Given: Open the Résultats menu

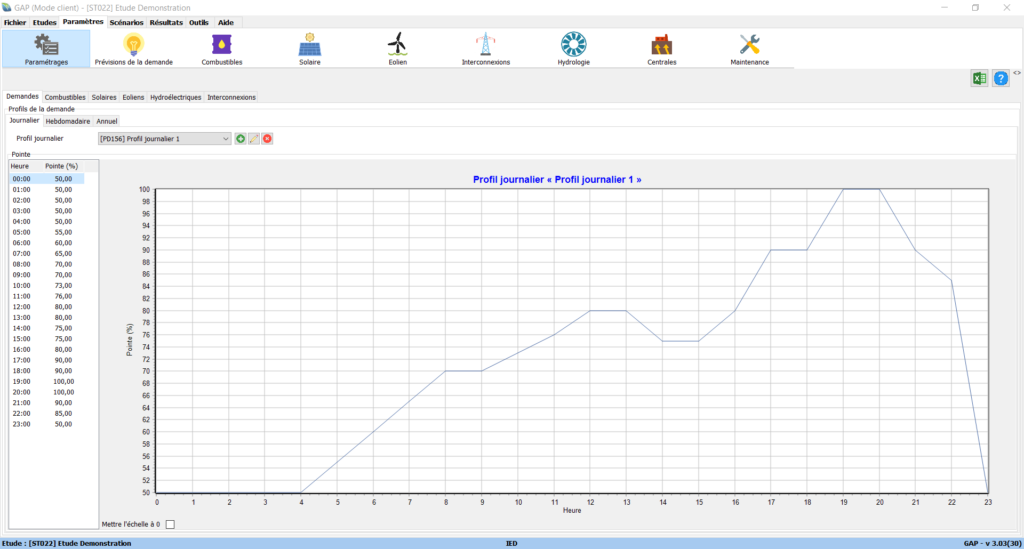Looking at the screenshot, I should pyautogui.click(x=166, y=22).
